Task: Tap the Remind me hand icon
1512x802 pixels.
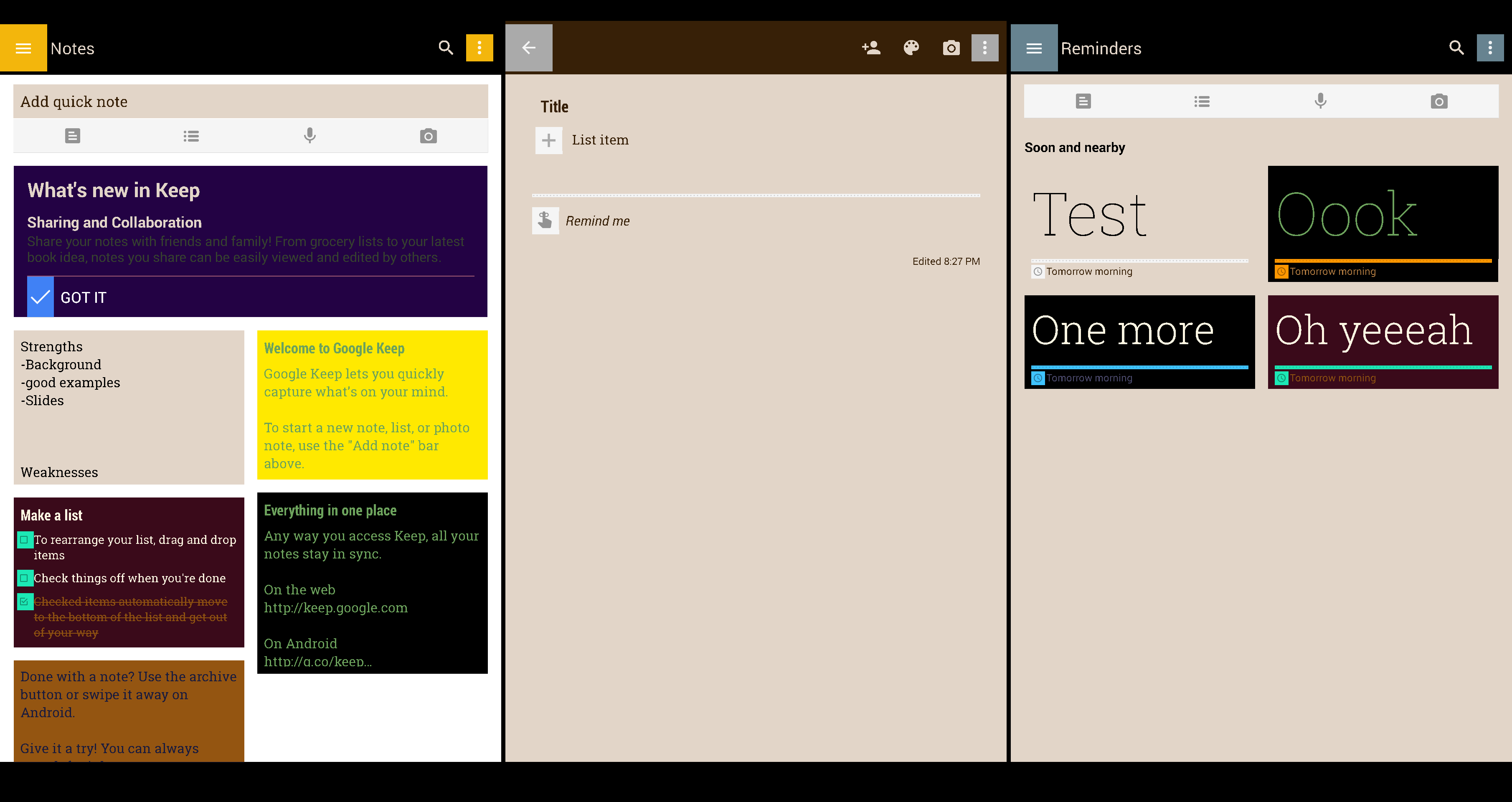Action: 545,221
